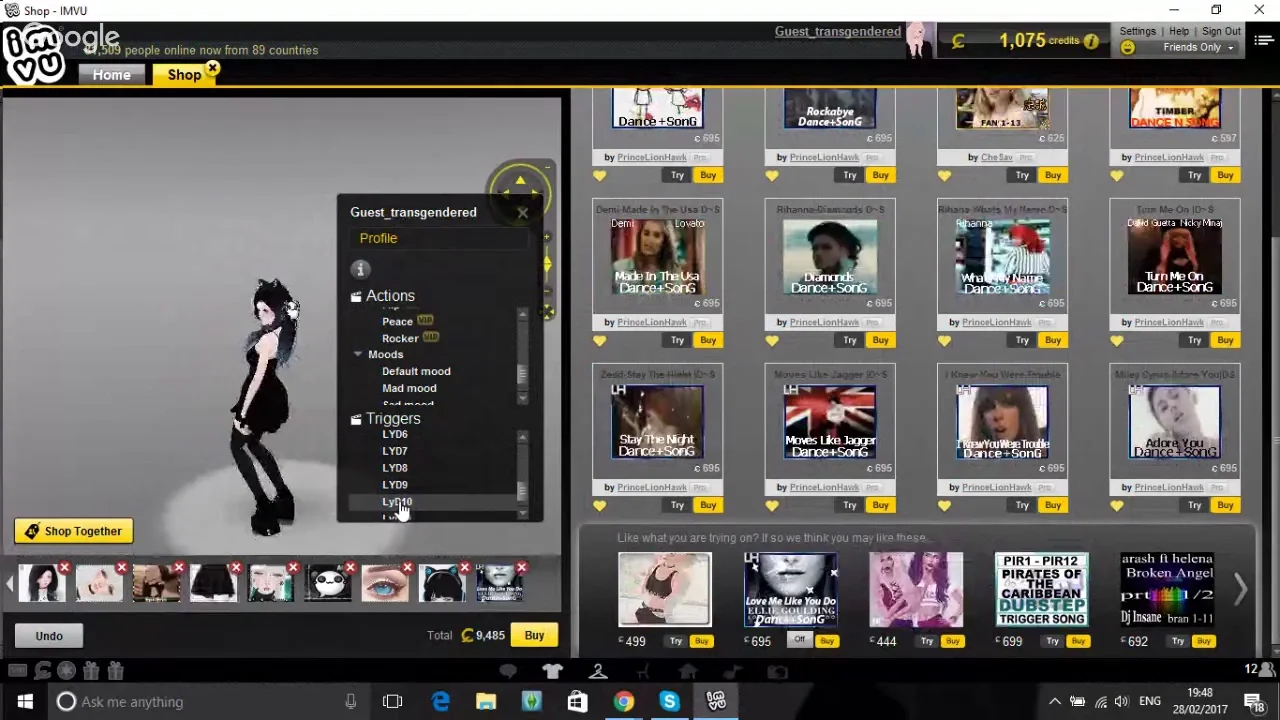
Task: Click the Shop Together button
Action: [73, 531]
